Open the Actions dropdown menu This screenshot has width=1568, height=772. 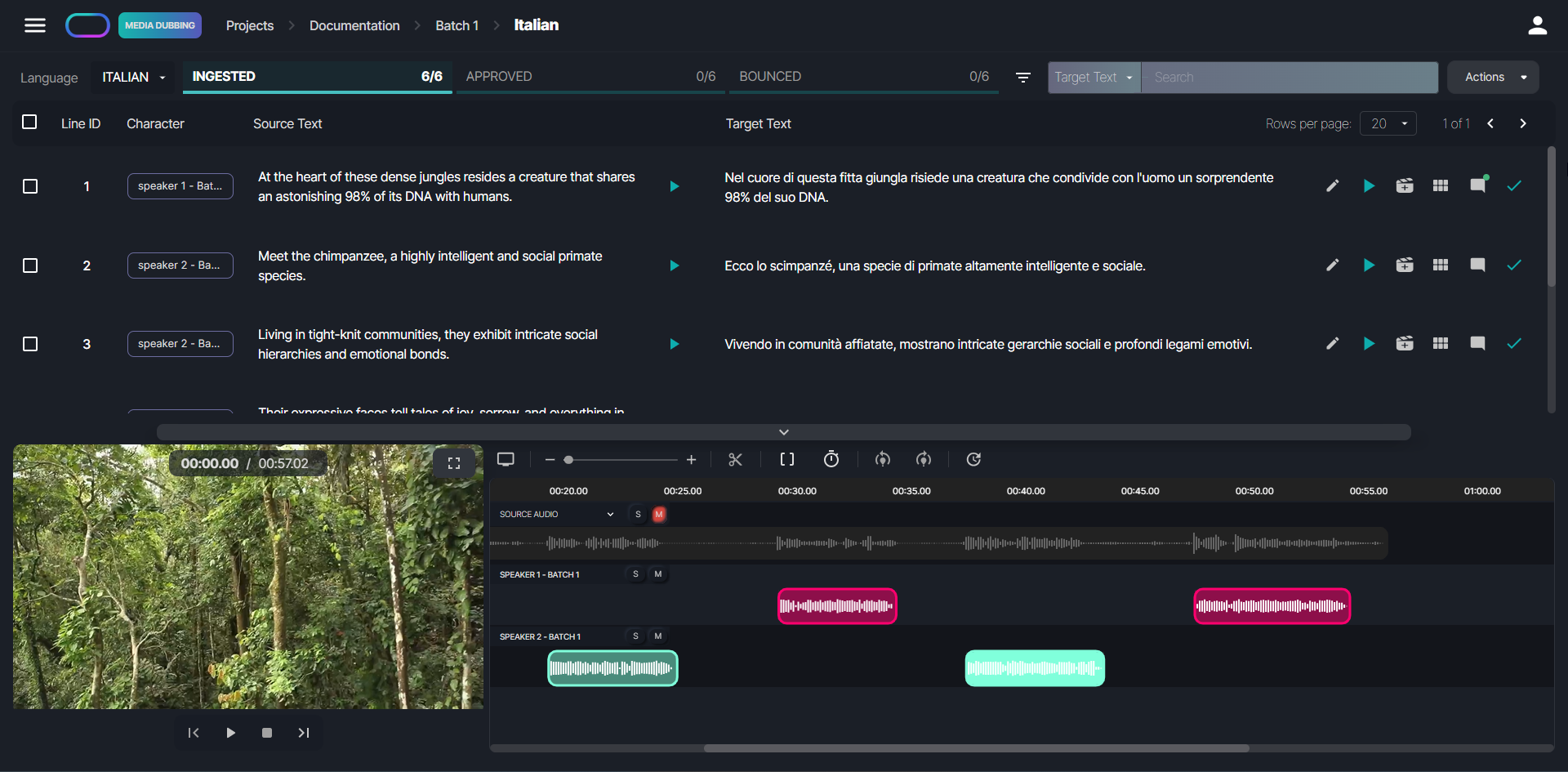coord(1493,78)
